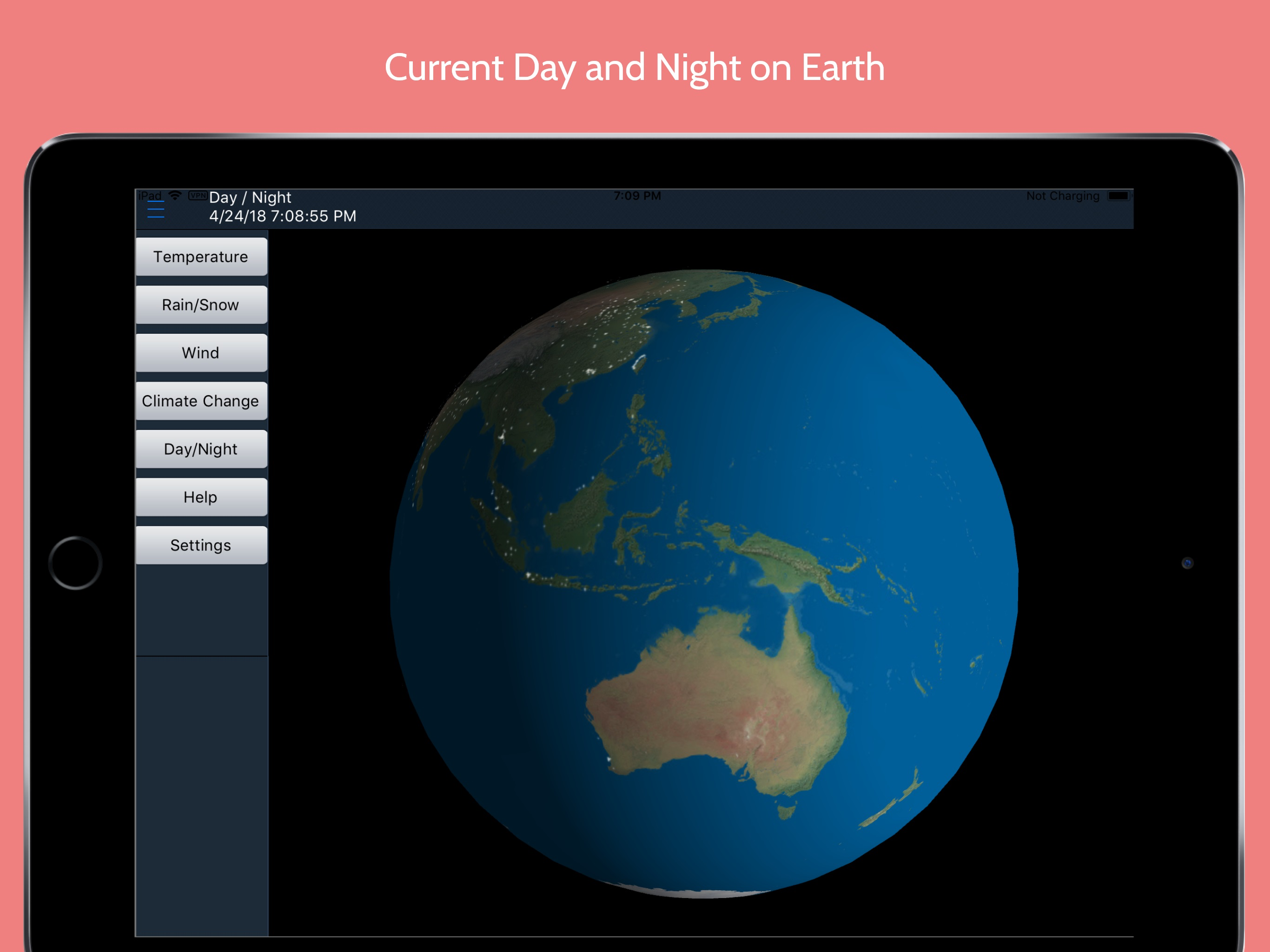Toggle the hamburger menu icon
Image resolution: width=1270 pixels, height=952 pixels.
(x=156, y=210)
